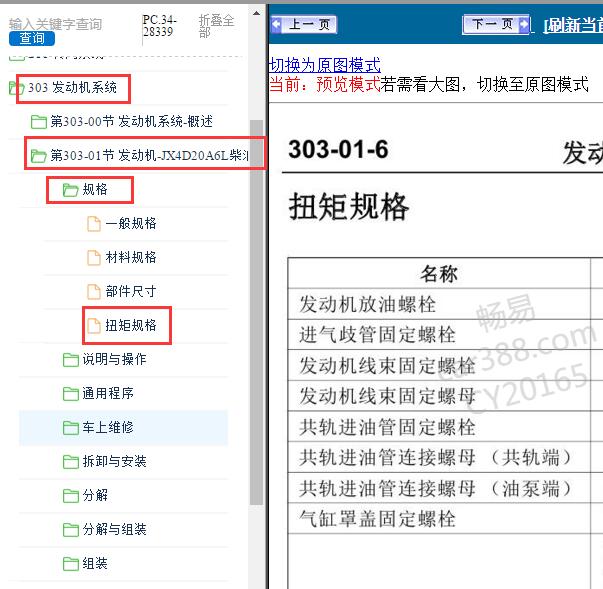Expand folder icon of 第303-00节 发动机系统-概述
603x589 pixels.
[39, 122]
